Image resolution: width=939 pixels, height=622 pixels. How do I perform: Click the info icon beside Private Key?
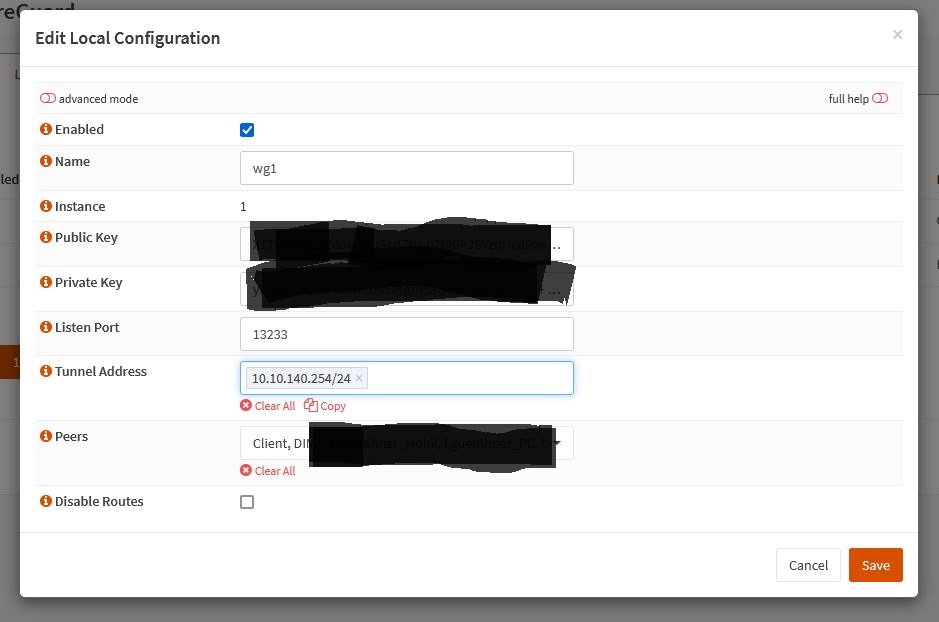45,282
